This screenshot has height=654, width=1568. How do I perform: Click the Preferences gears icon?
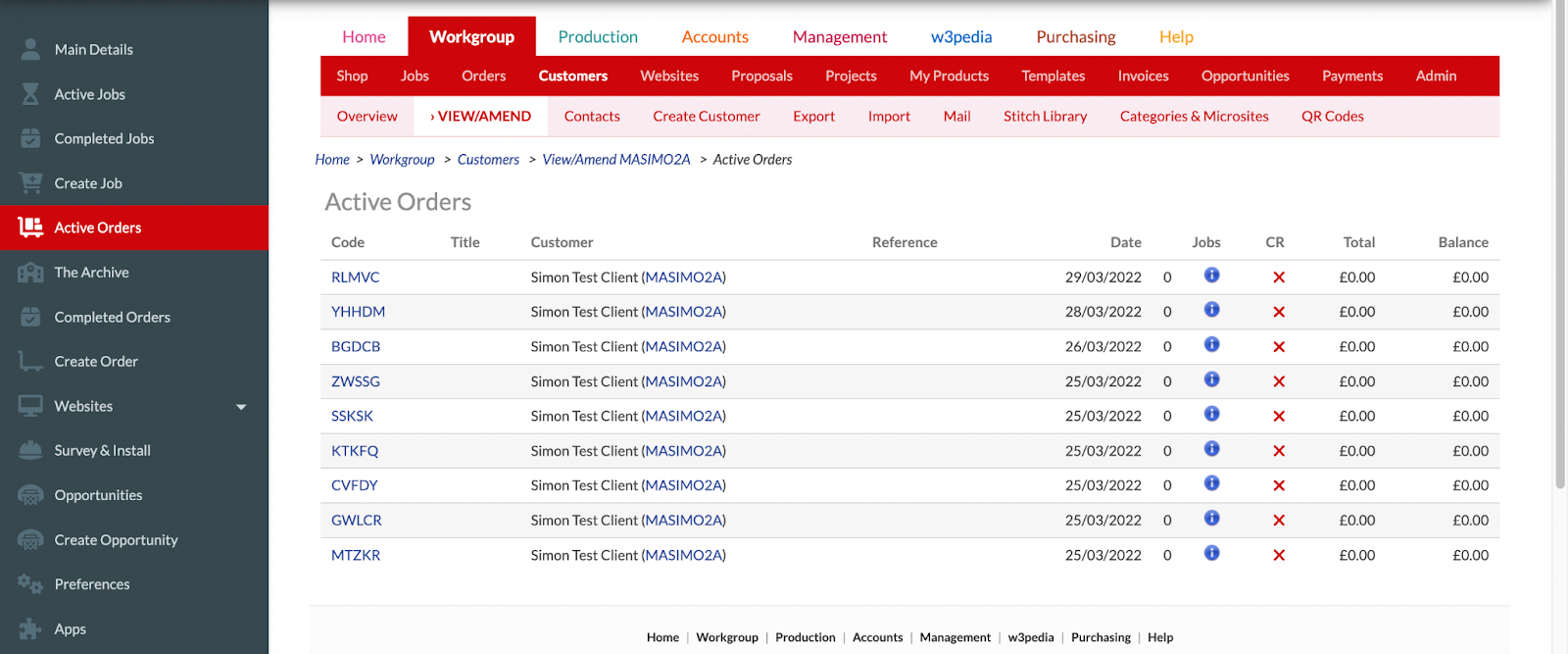30,584
